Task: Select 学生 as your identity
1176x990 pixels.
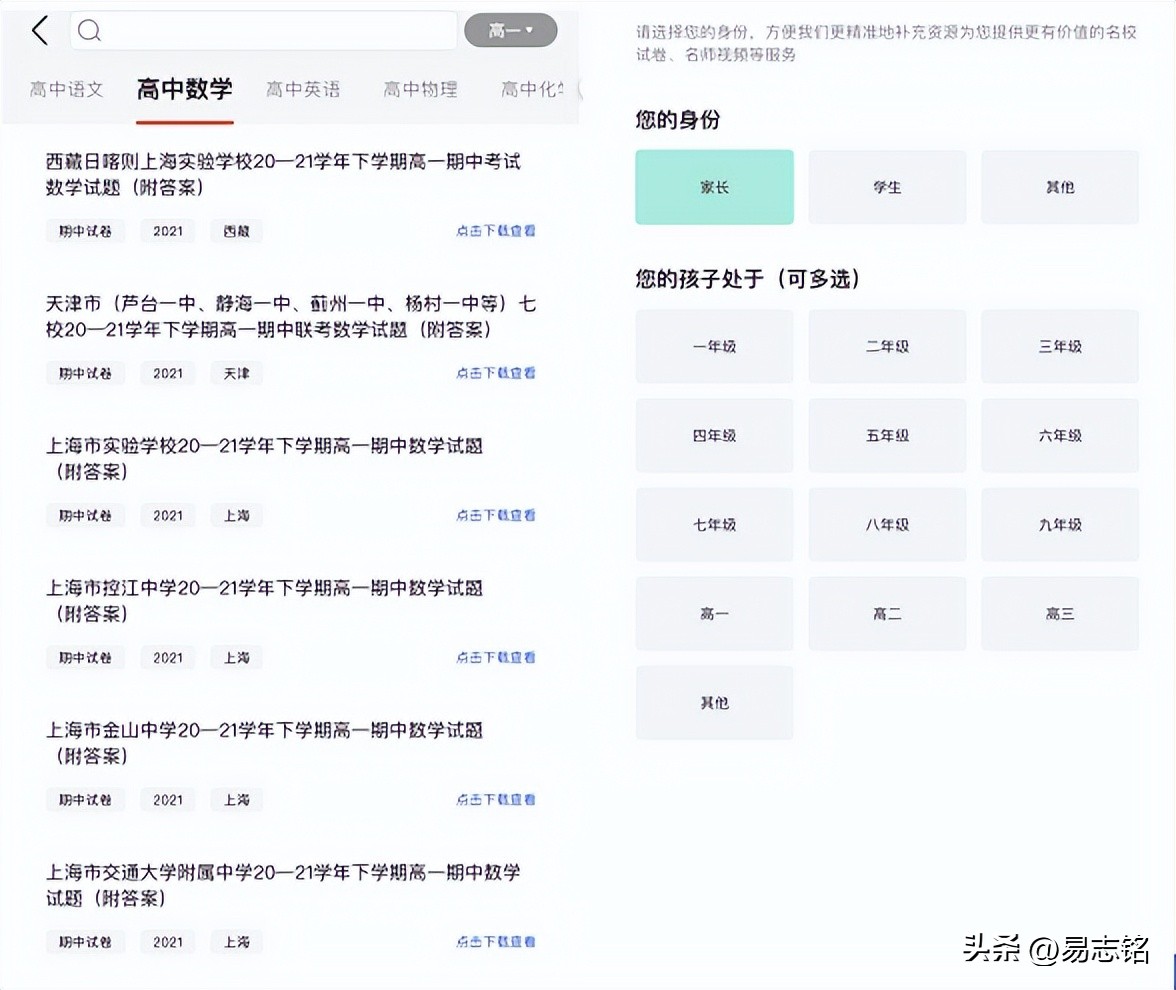Action: 887,187
